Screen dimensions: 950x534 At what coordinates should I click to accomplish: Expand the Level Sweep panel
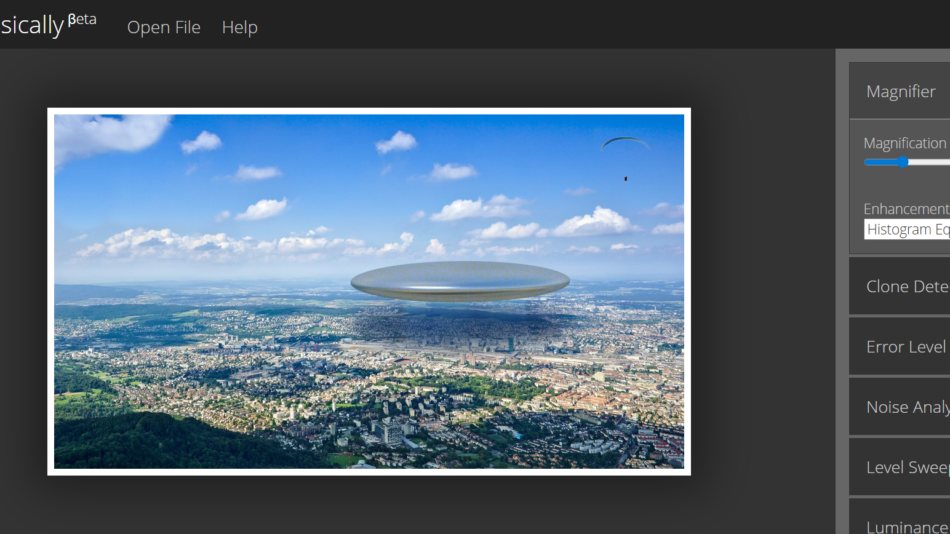906,467
